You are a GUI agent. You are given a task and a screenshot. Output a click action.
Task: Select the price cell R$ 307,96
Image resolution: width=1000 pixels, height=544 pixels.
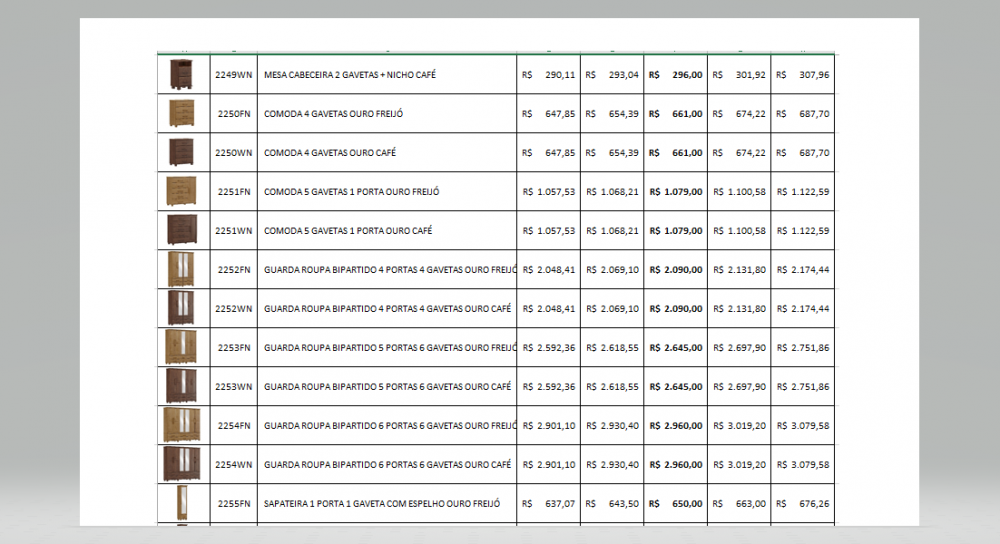click(802, 75)
